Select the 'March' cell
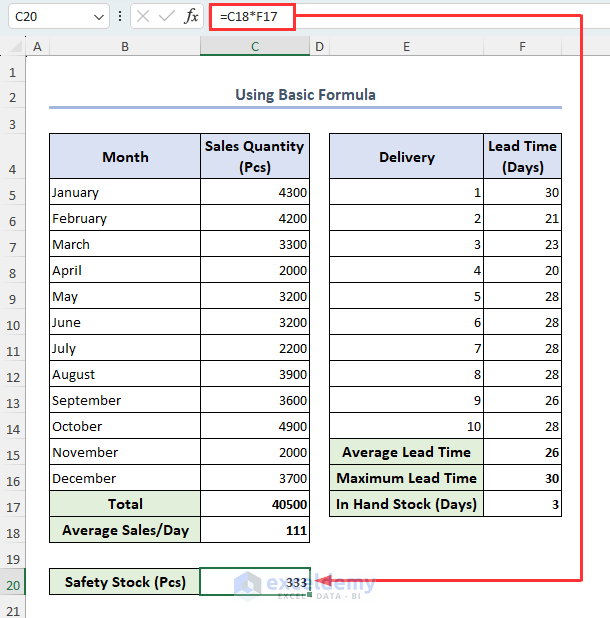The height and width of the screenshot is (618, 610). pyautogui.click(x=125, y=244)
